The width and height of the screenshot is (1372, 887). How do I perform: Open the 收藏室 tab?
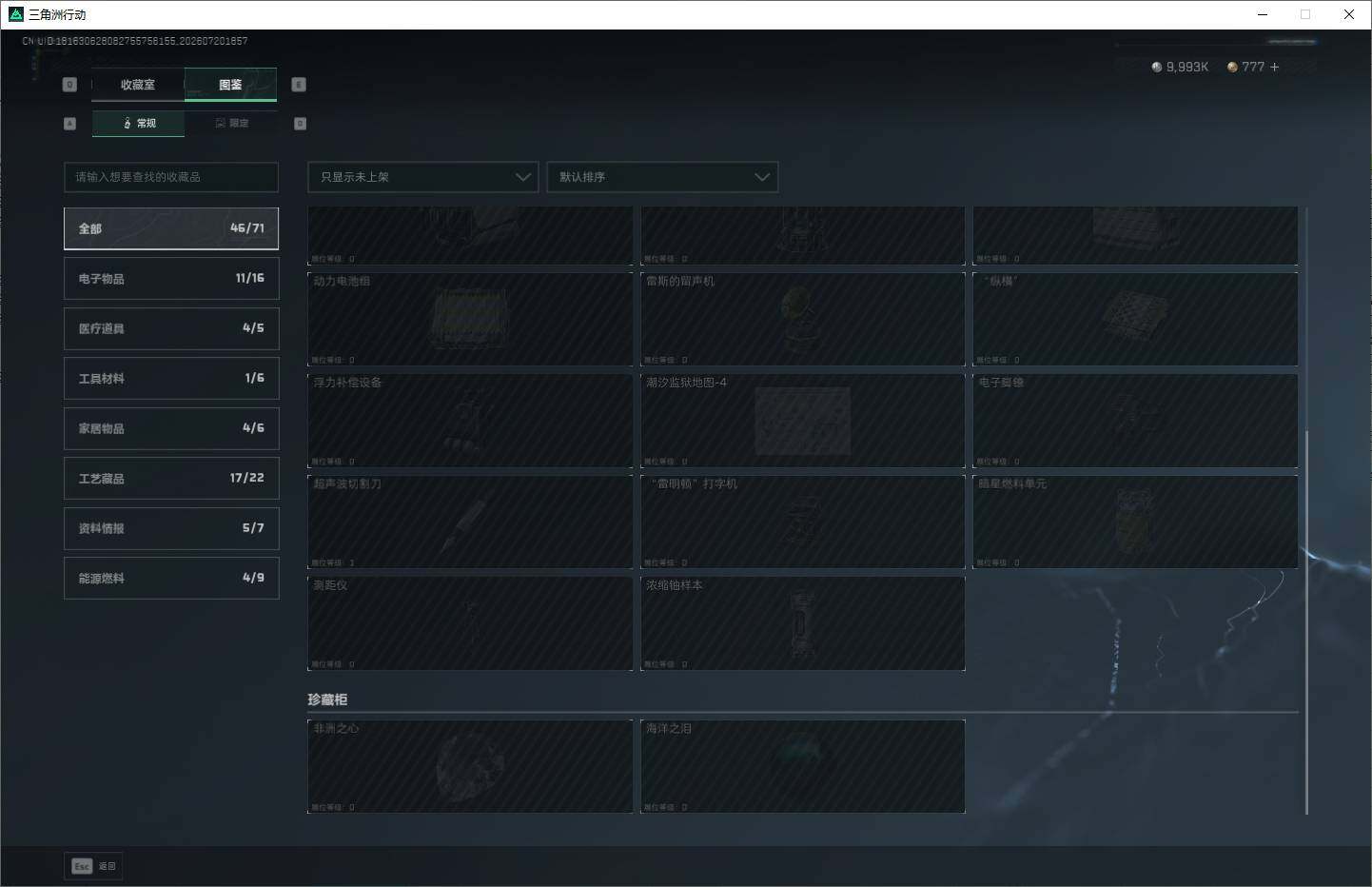(x=138, y=85)
